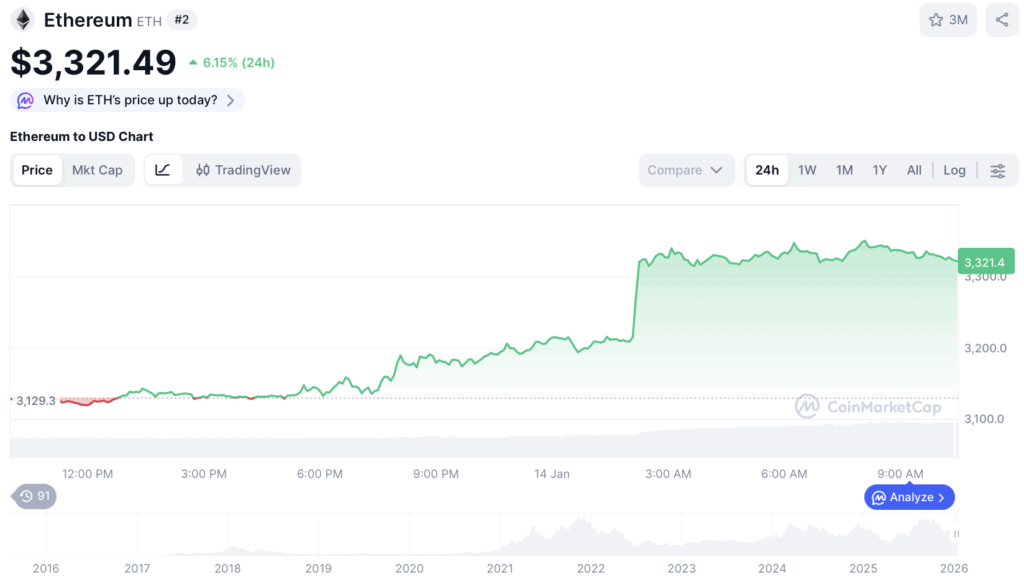Click the 3:00 PM x-axis label
1024x585 pixels.
click(x=204, y=474)
